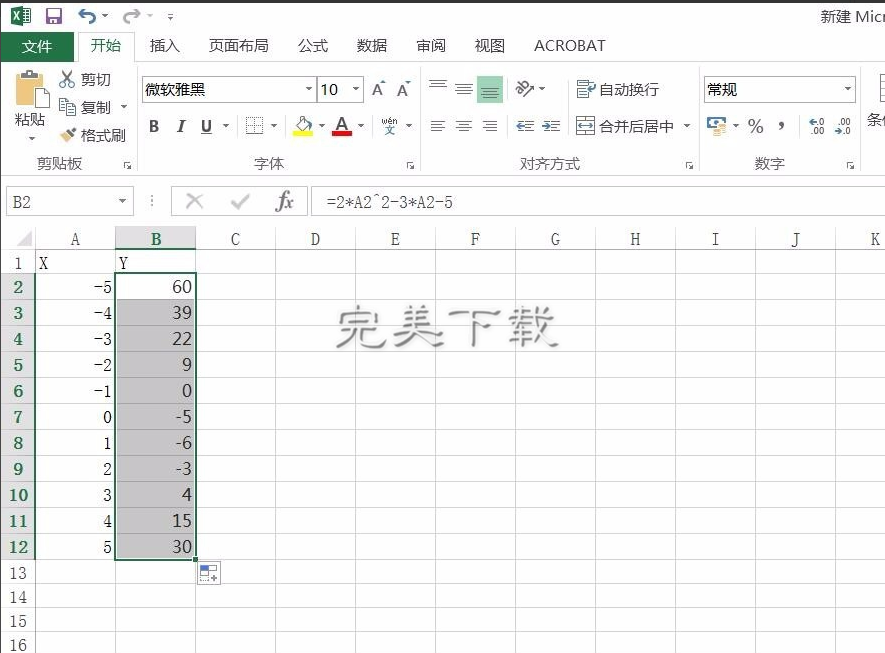Decrease font size with smaller A icon

coord(404,89)
